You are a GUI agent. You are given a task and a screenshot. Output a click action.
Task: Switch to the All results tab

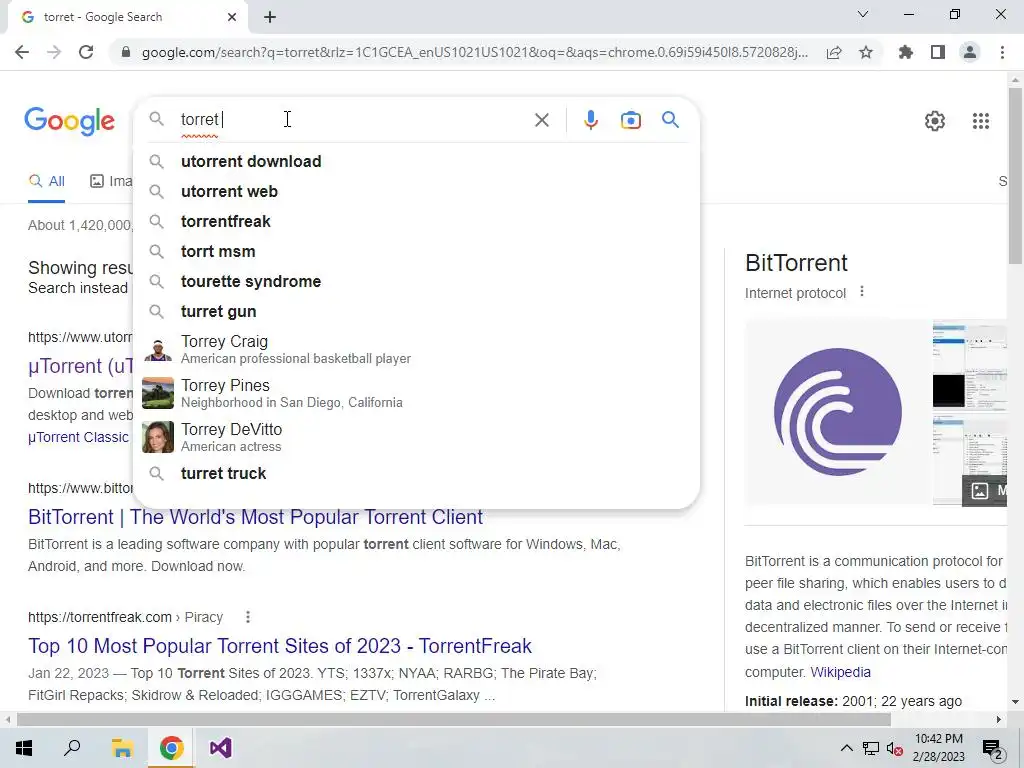pyautogui.click(x=46, y=182)
